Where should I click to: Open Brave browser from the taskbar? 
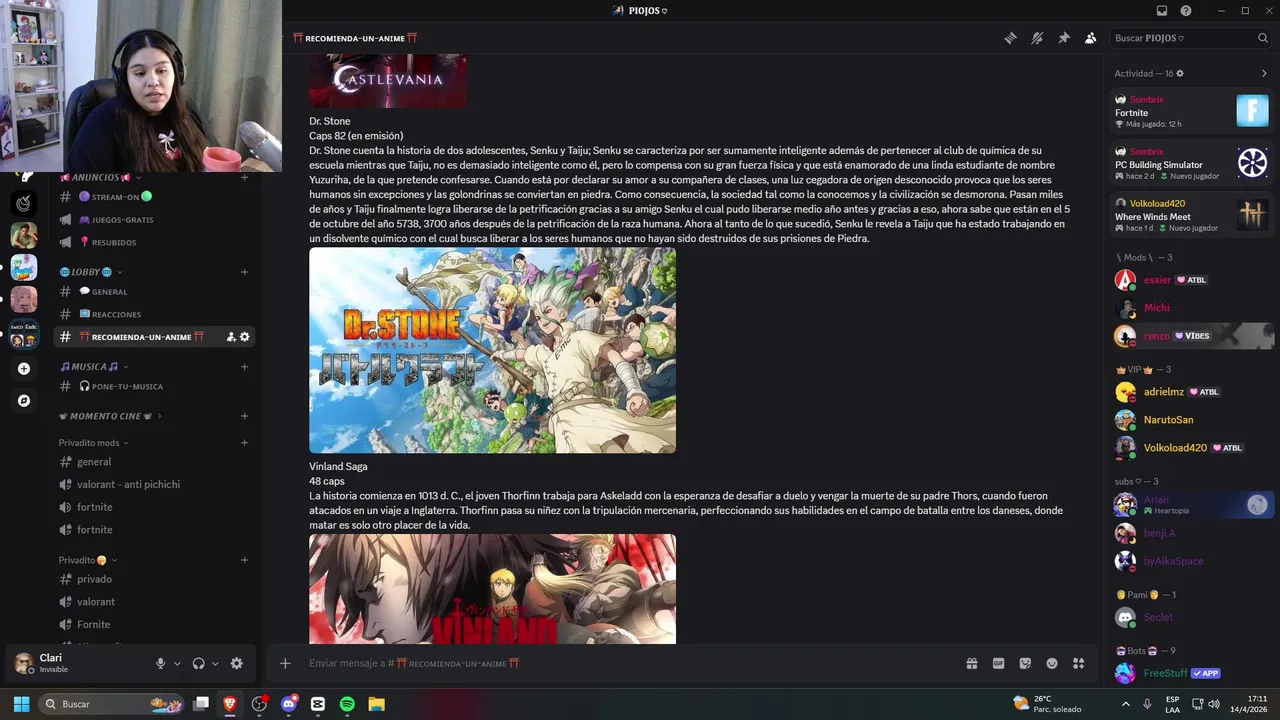[230, 704]
